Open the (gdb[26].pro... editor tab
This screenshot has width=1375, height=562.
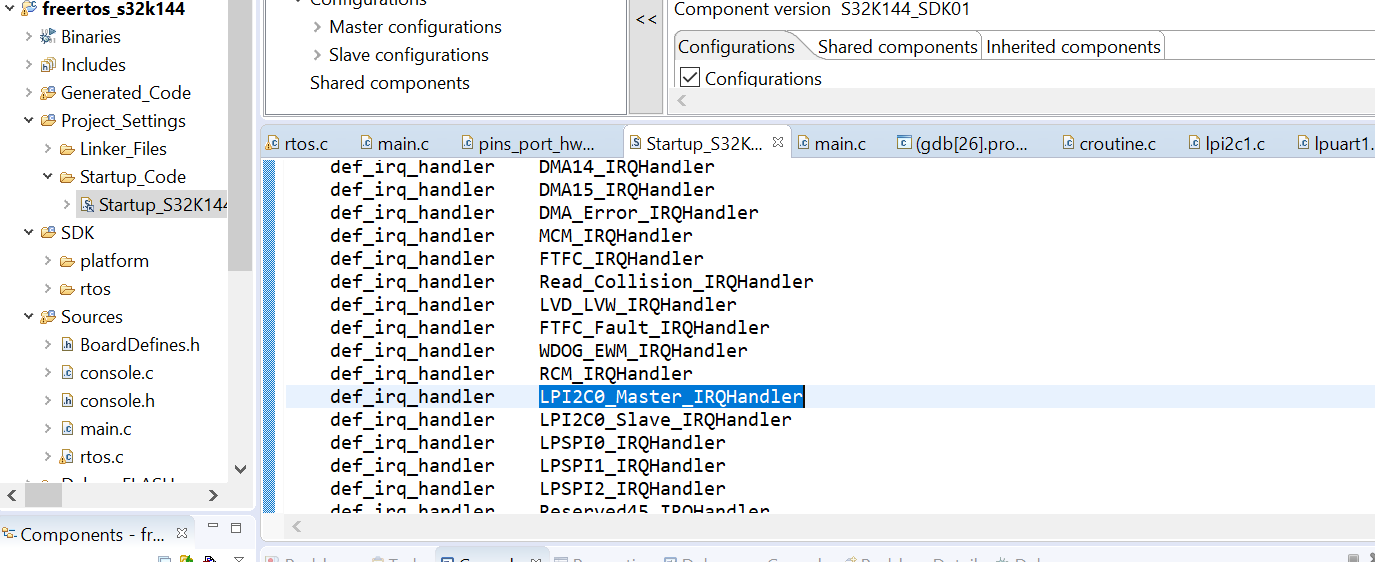tap(963, 143)
